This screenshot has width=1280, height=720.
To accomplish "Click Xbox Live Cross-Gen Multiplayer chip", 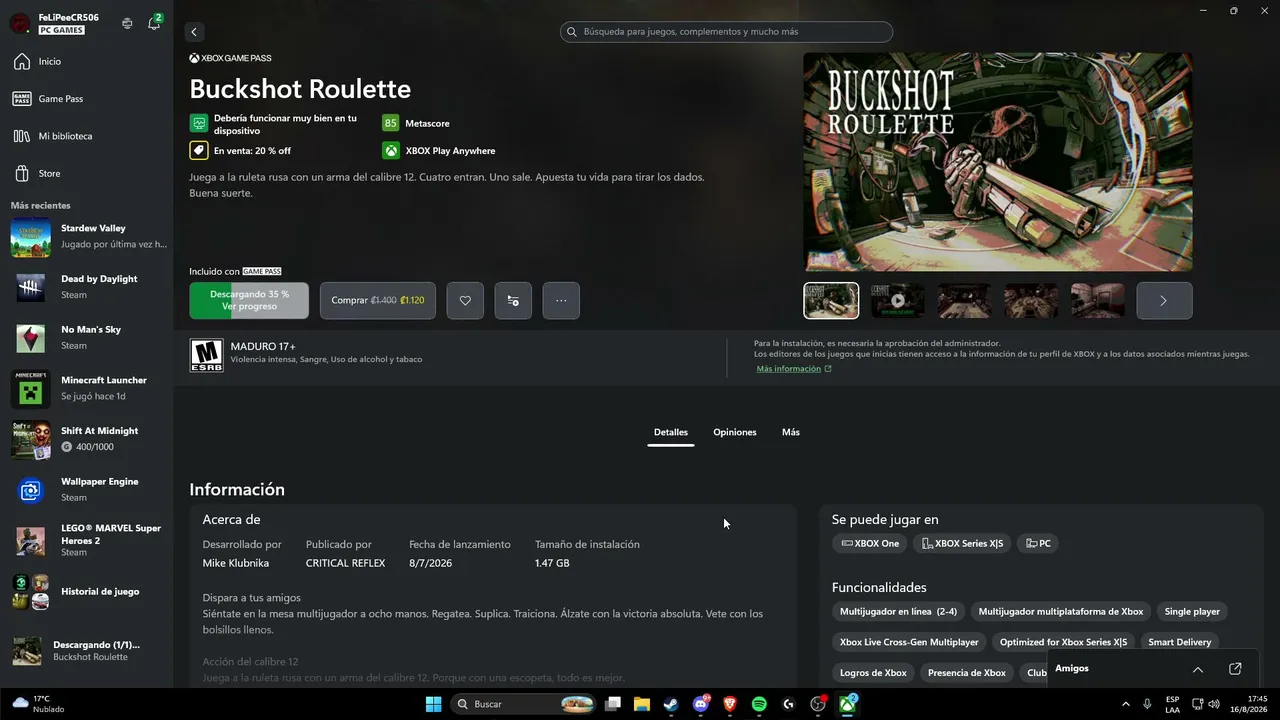I will [x=909, y=642].
